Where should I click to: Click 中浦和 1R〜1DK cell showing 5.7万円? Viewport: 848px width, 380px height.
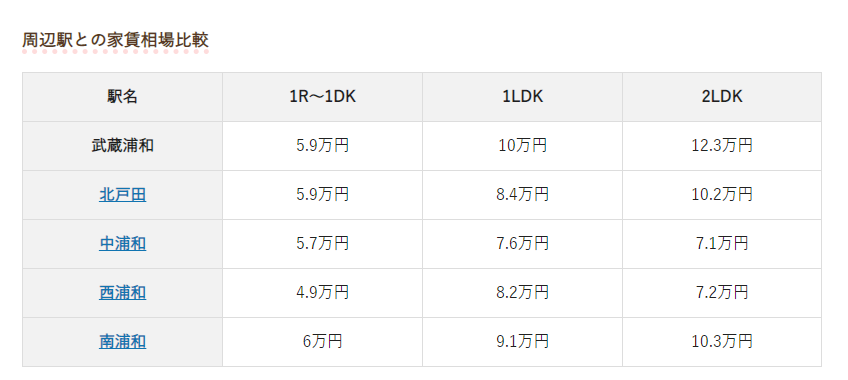[322, 244]
